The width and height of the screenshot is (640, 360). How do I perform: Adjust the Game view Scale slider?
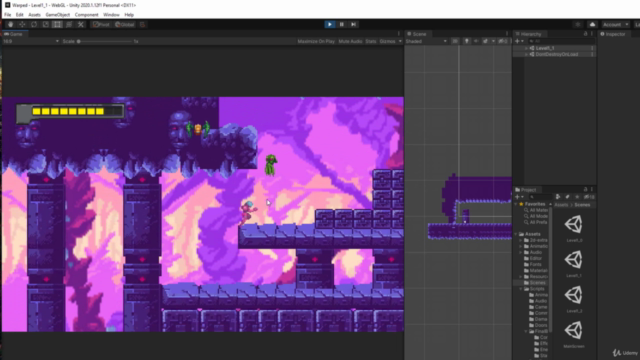pos(105,41)
